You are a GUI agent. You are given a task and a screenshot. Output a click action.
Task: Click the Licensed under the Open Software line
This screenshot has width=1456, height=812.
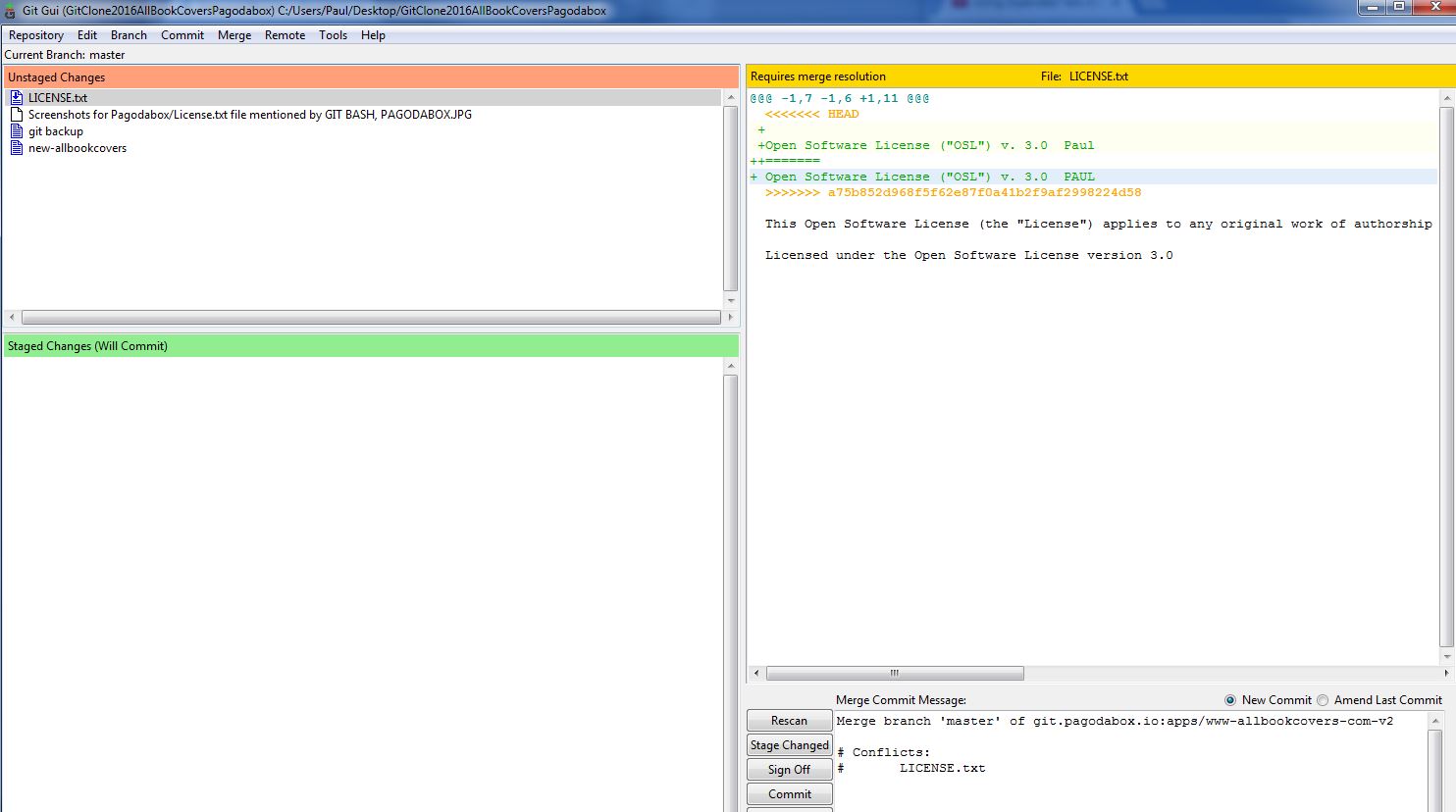click(x=968, y=255)
